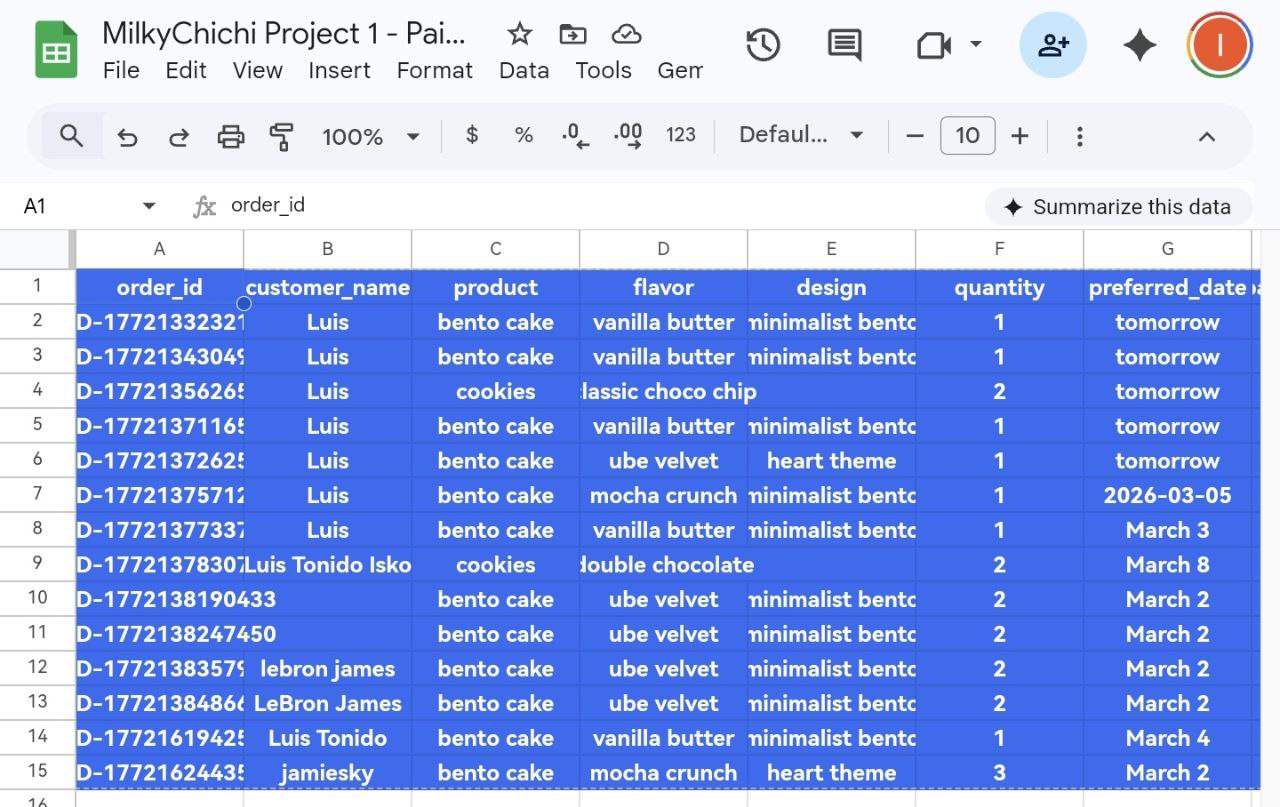Click the Redo icon
1280x807 pixels.
[x=178, y=135]
